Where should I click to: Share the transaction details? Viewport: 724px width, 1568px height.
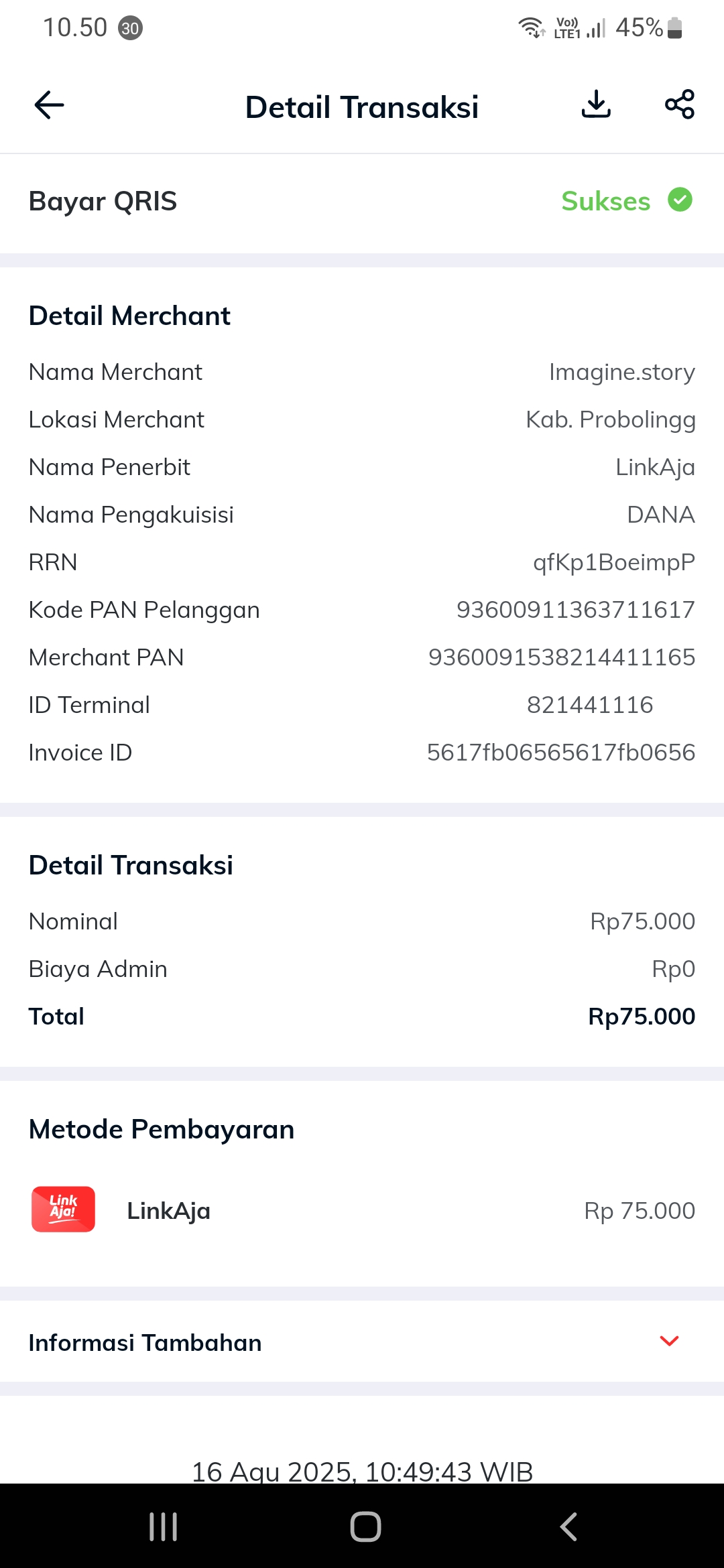[679, 105]
